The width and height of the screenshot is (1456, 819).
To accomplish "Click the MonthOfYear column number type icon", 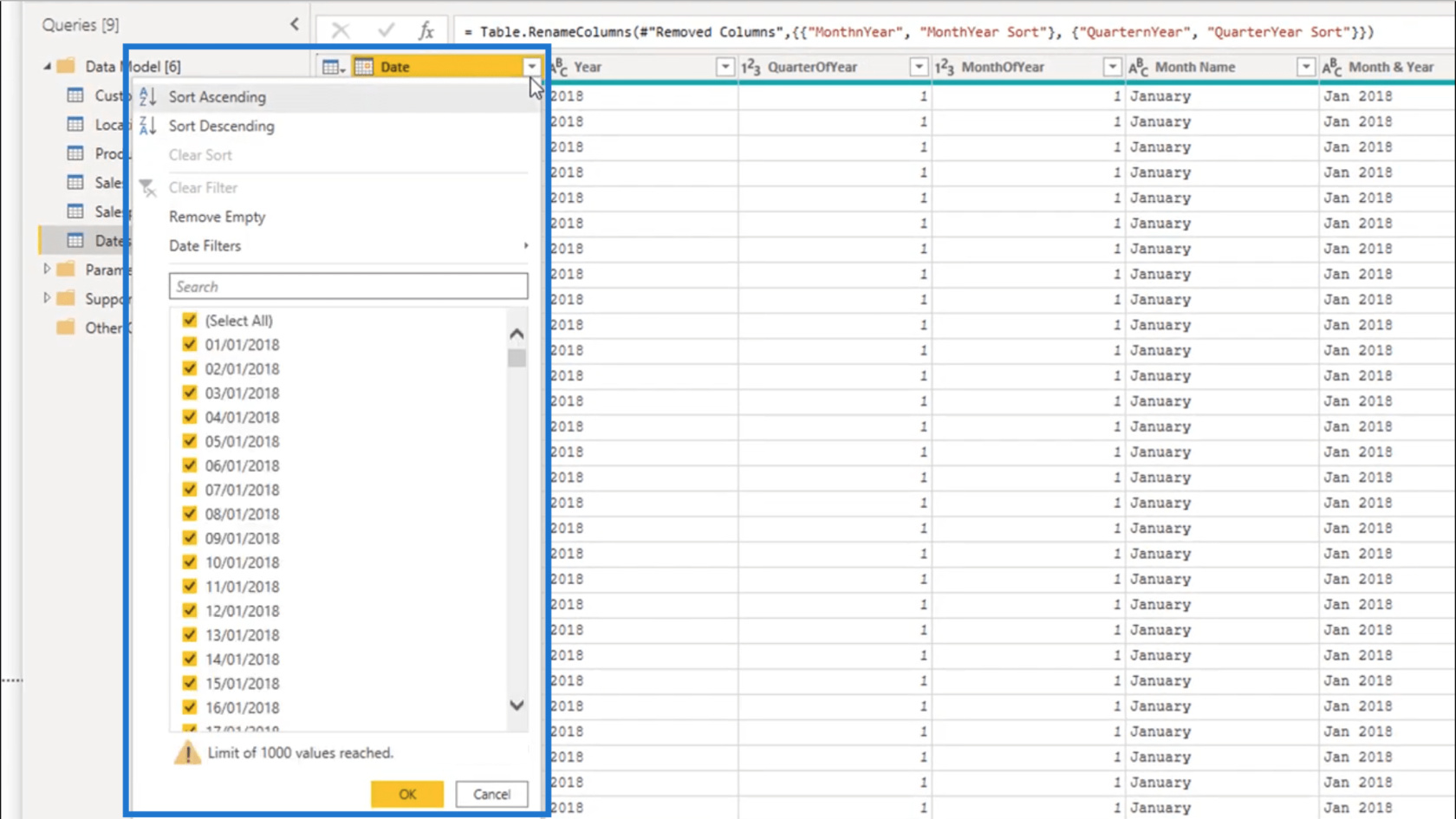I will tap(945, 67).
